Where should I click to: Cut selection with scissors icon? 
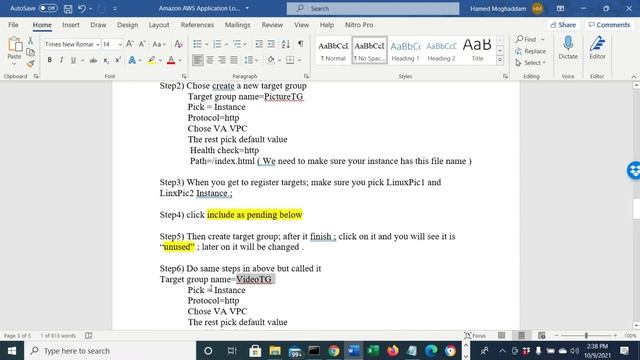[30, 40]
